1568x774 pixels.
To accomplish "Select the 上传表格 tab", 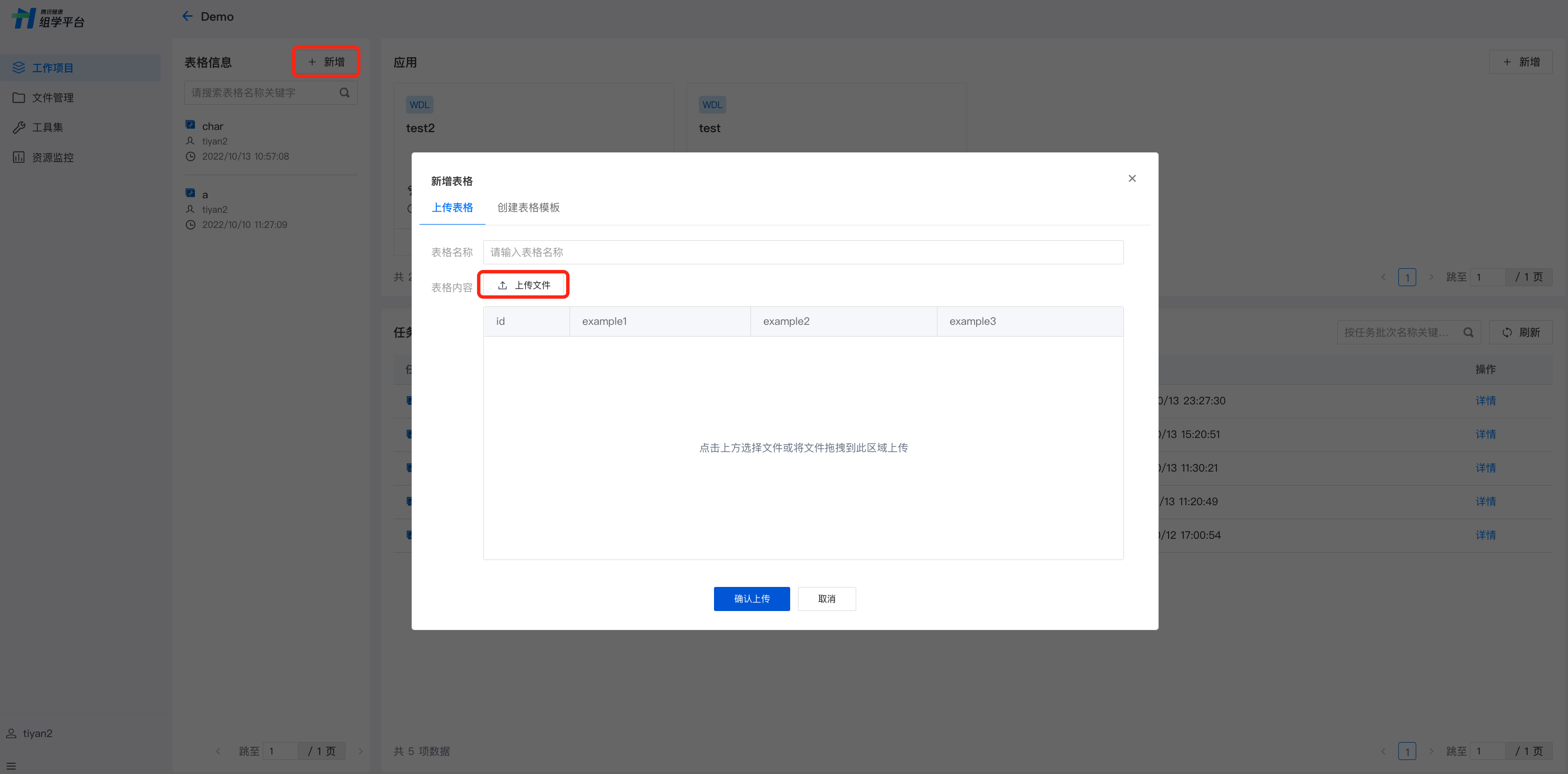I will coord(452,208).
